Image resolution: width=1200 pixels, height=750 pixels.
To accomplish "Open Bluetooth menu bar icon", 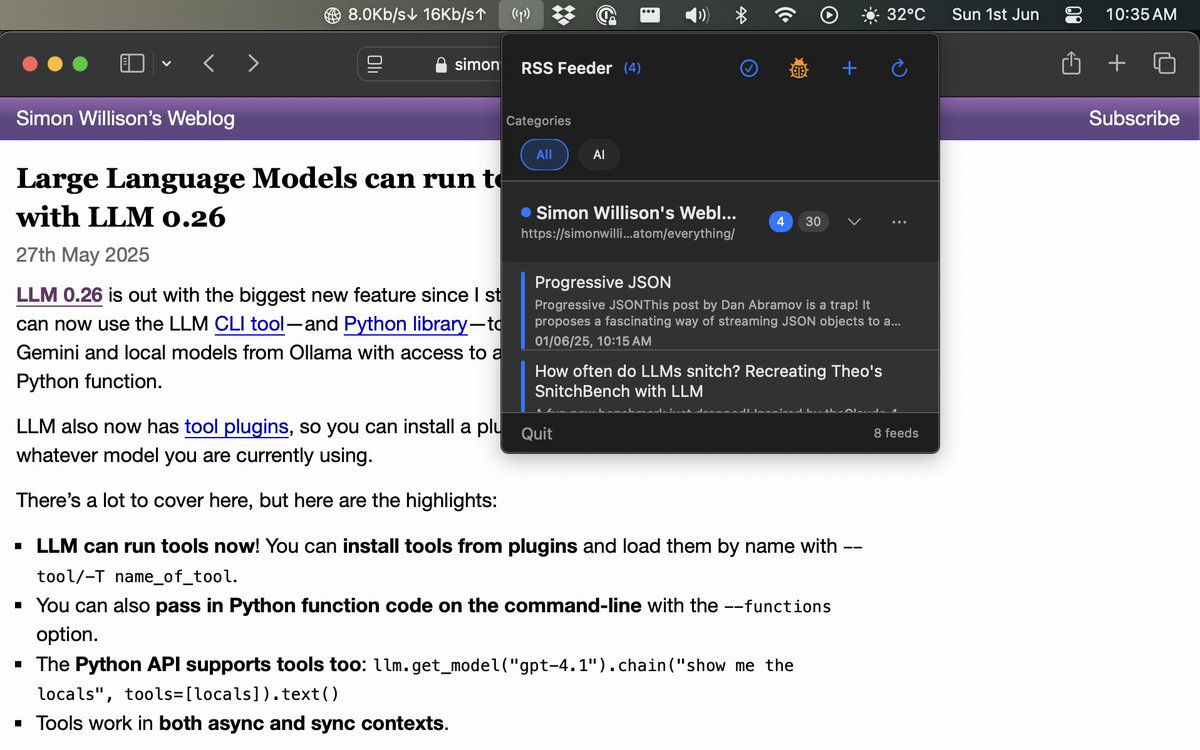I will [742, 15].
